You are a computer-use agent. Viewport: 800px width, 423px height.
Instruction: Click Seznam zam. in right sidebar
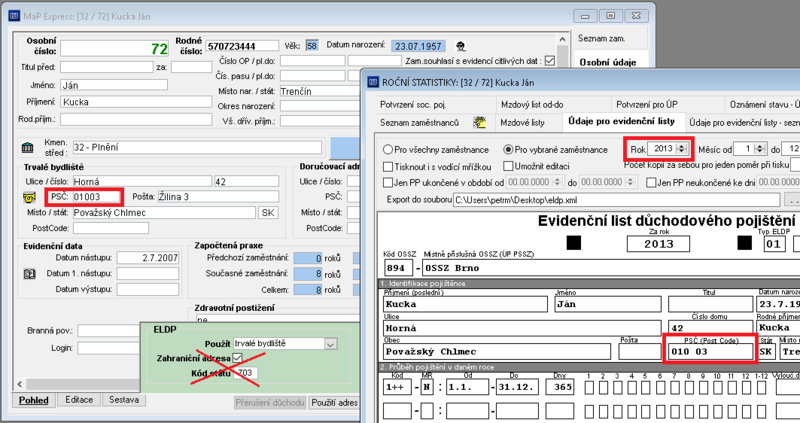pyautogui.click(x=601, y=38)
